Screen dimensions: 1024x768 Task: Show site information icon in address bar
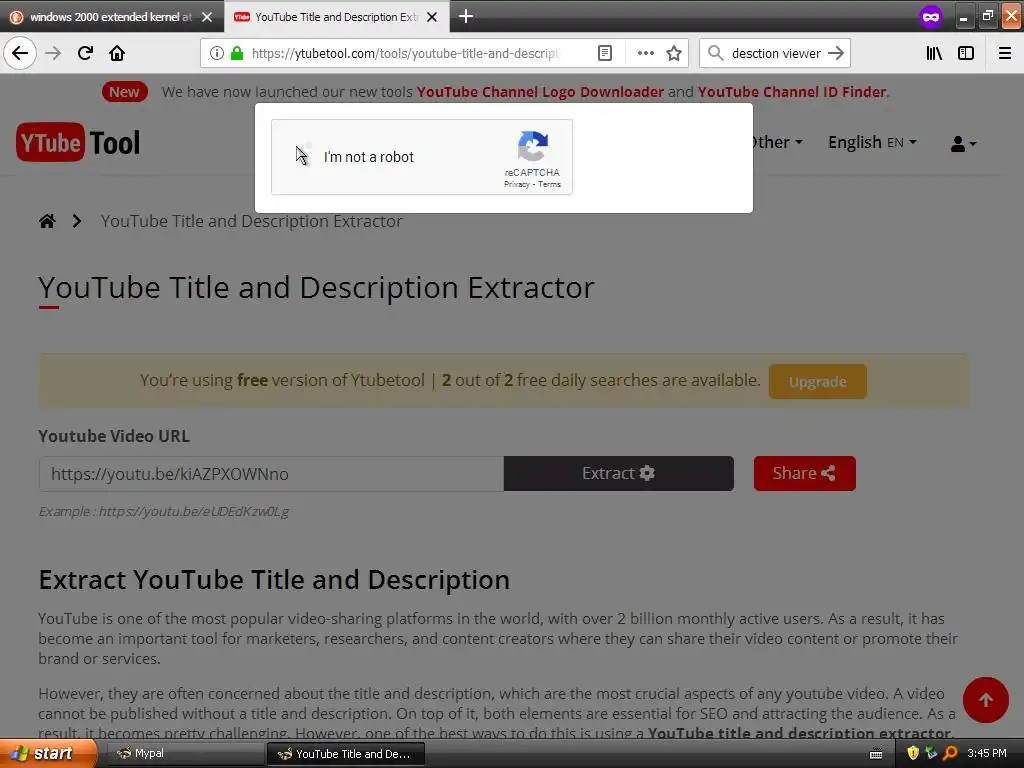217,53
